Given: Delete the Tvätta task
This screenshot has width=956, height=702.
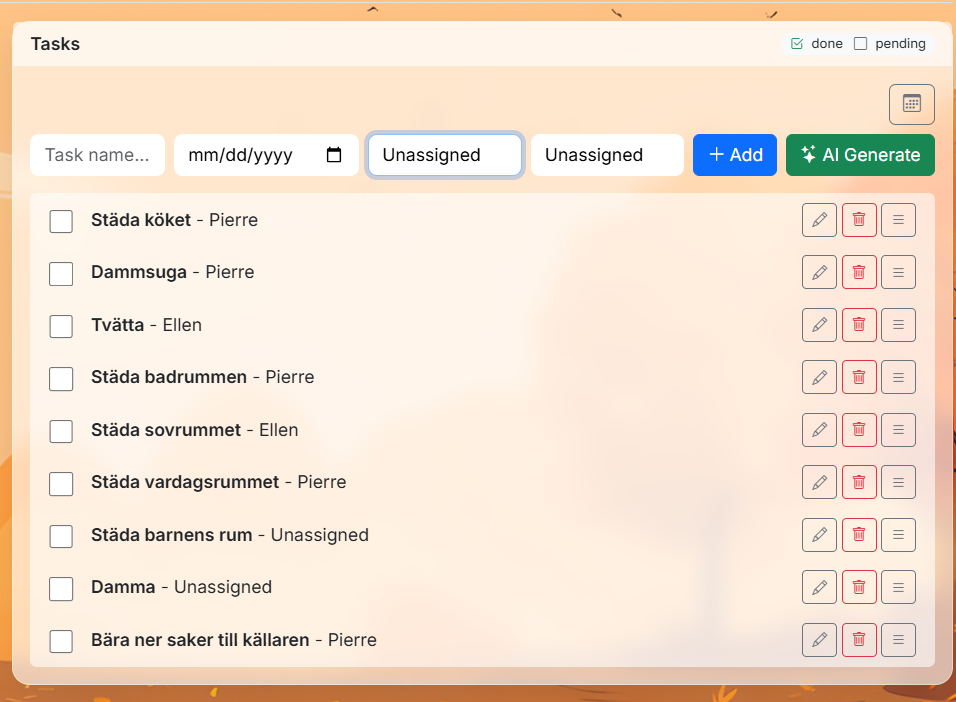Looking at the screenshot, I should (859, 324).
